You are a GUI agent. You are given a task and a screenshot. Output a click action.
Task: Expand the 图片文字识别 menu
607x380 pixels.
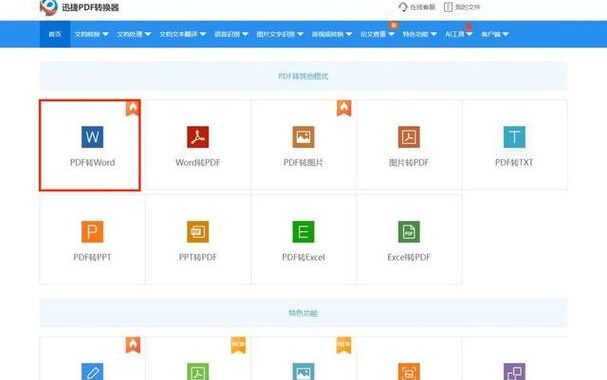280,34
